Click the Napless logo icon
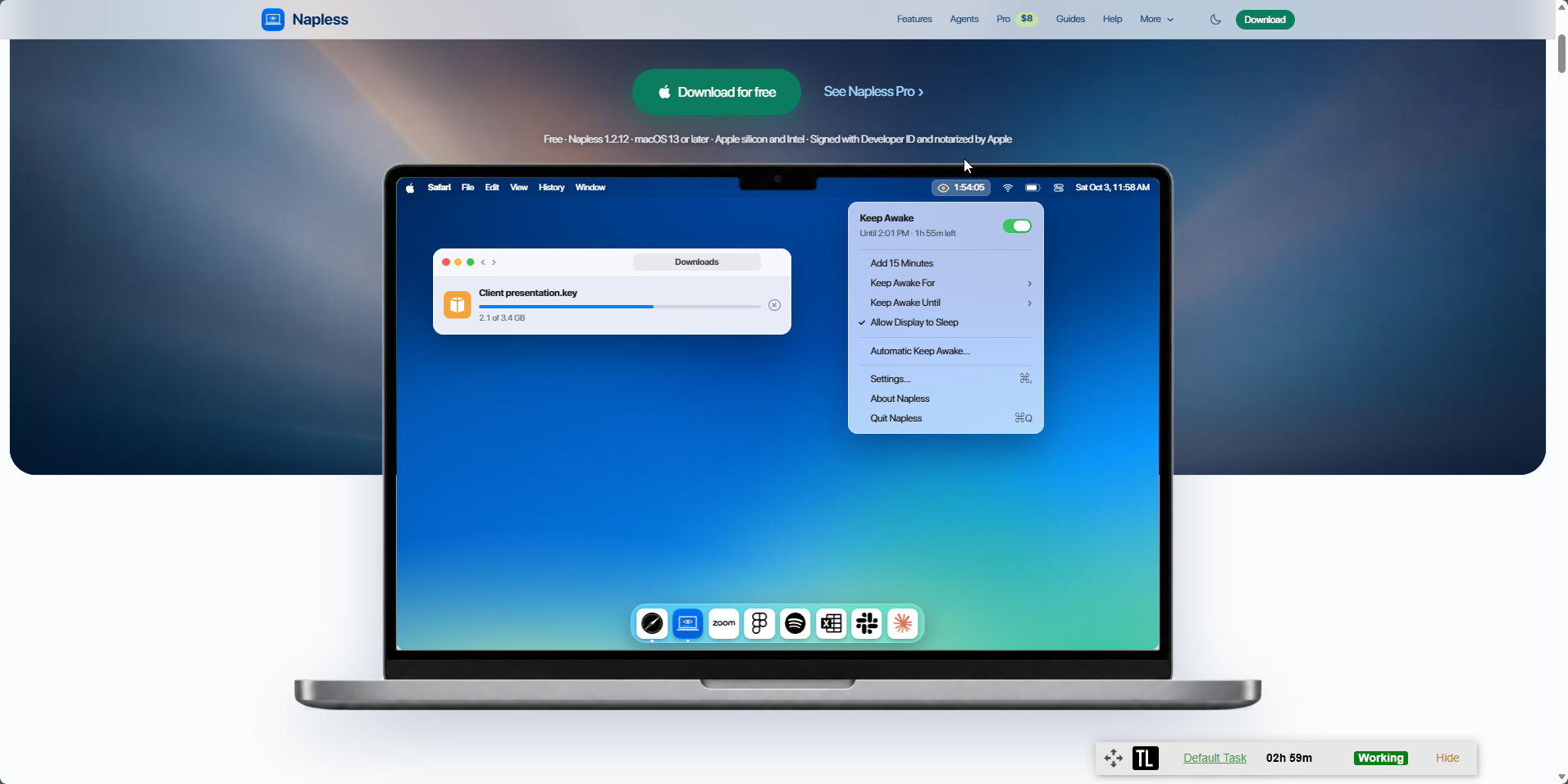 (x=273, y=20)
